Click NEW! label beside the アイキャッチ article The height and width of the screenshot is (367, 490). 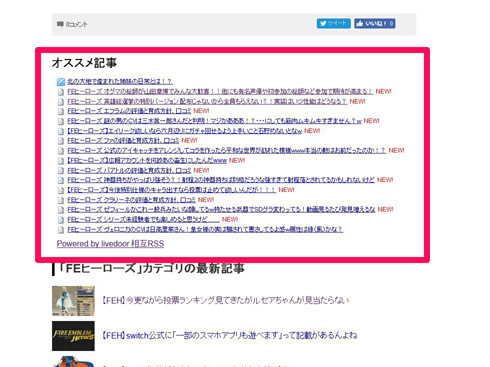[x=396, y=151]
